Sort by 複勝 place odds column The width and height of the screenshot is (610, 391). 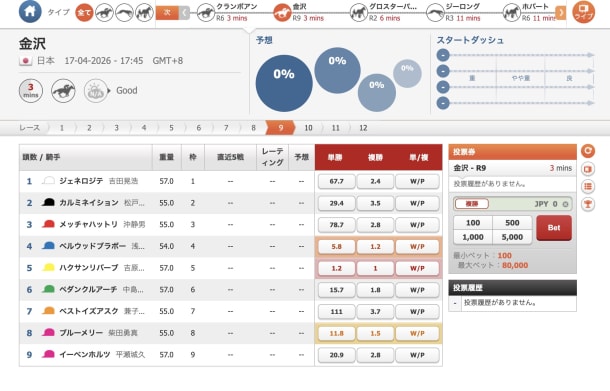(x=375, y=157)
